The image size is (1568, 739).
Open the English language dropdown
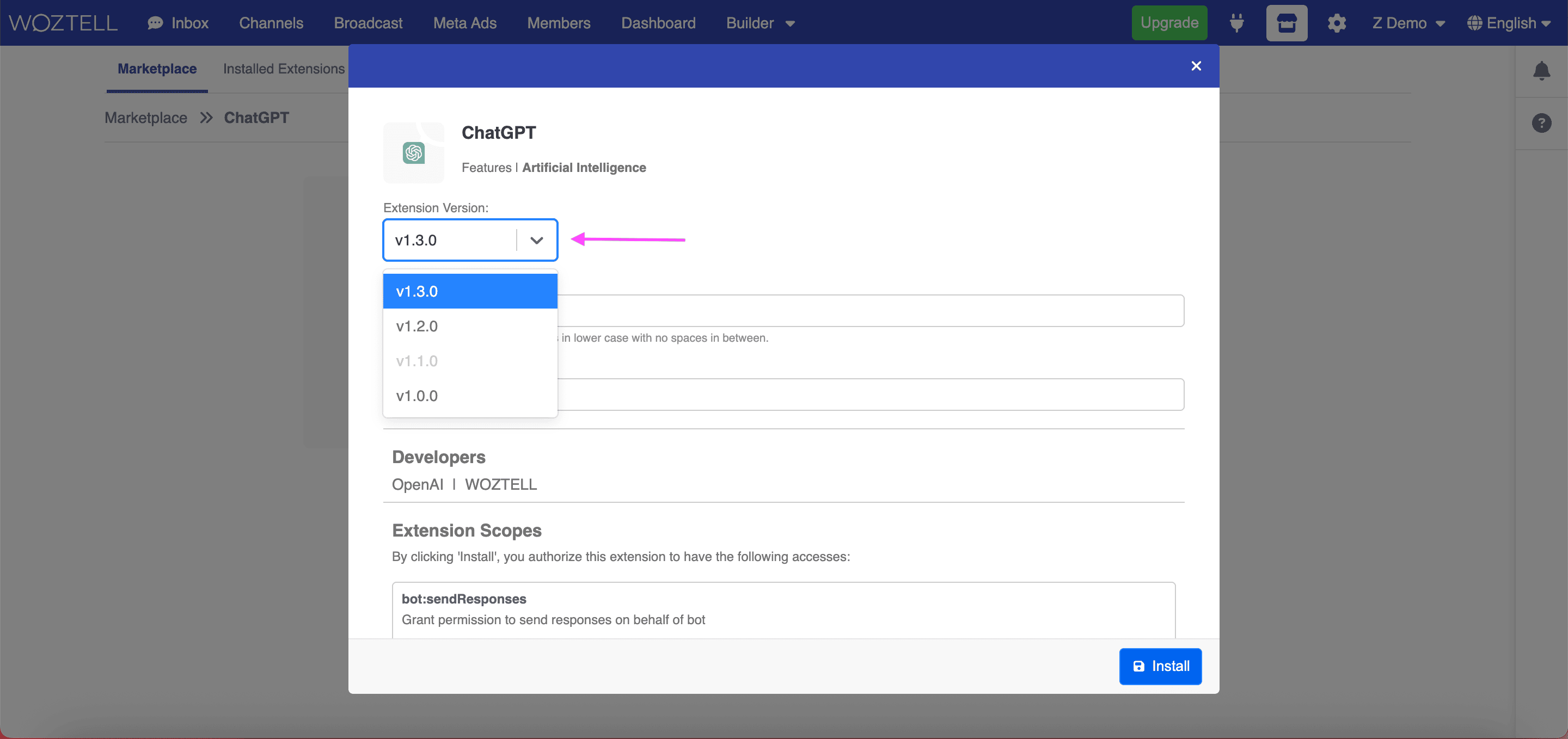coord(1510,23)
